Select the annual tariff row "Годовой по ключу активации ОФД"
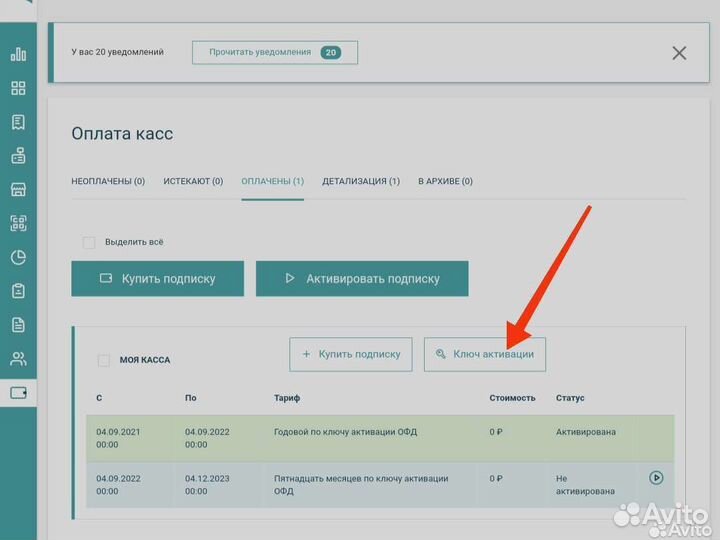This screenshot has width=720, height=540. 345,432
